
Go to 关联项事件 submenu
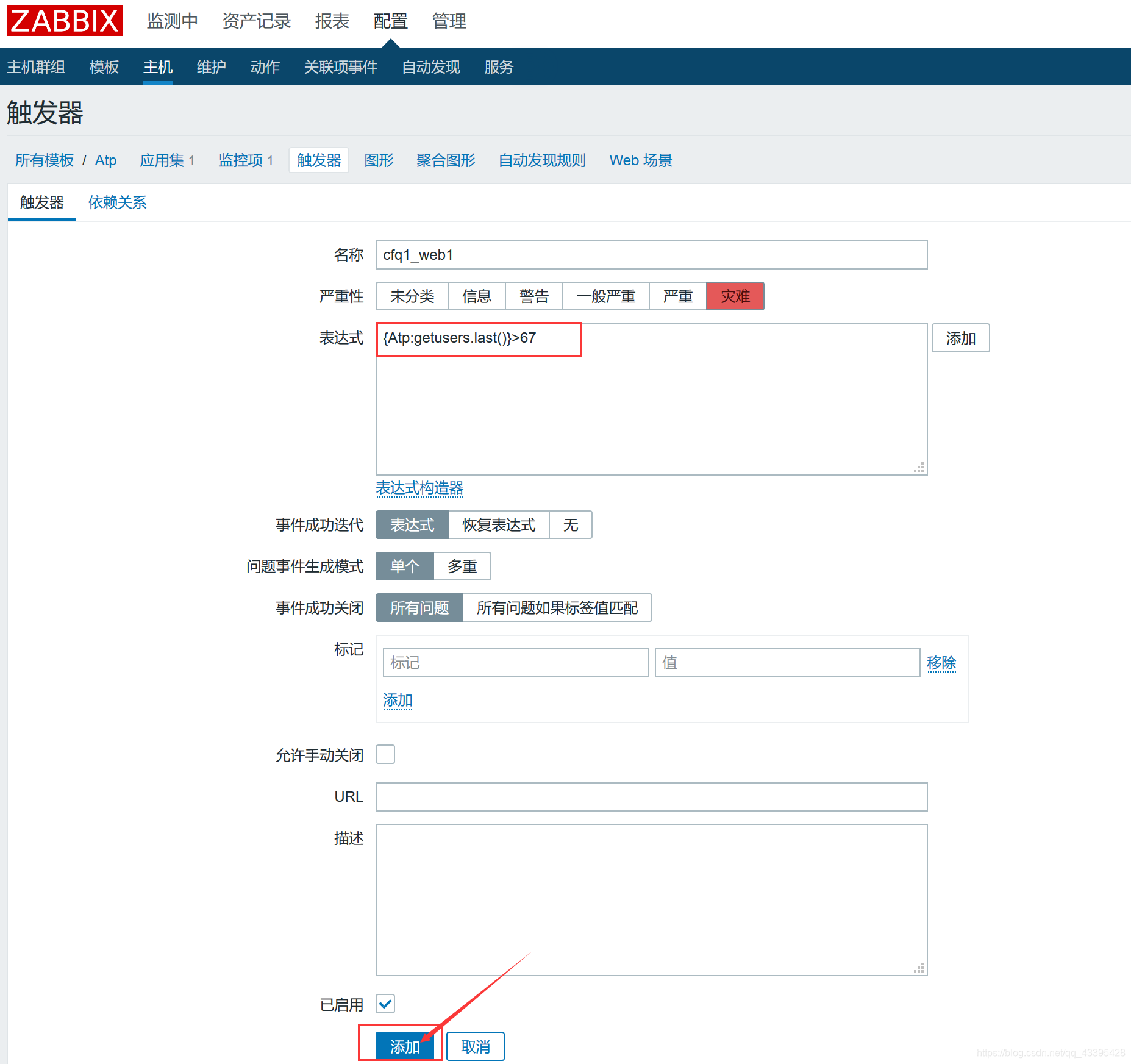click(x=341, y=66)
